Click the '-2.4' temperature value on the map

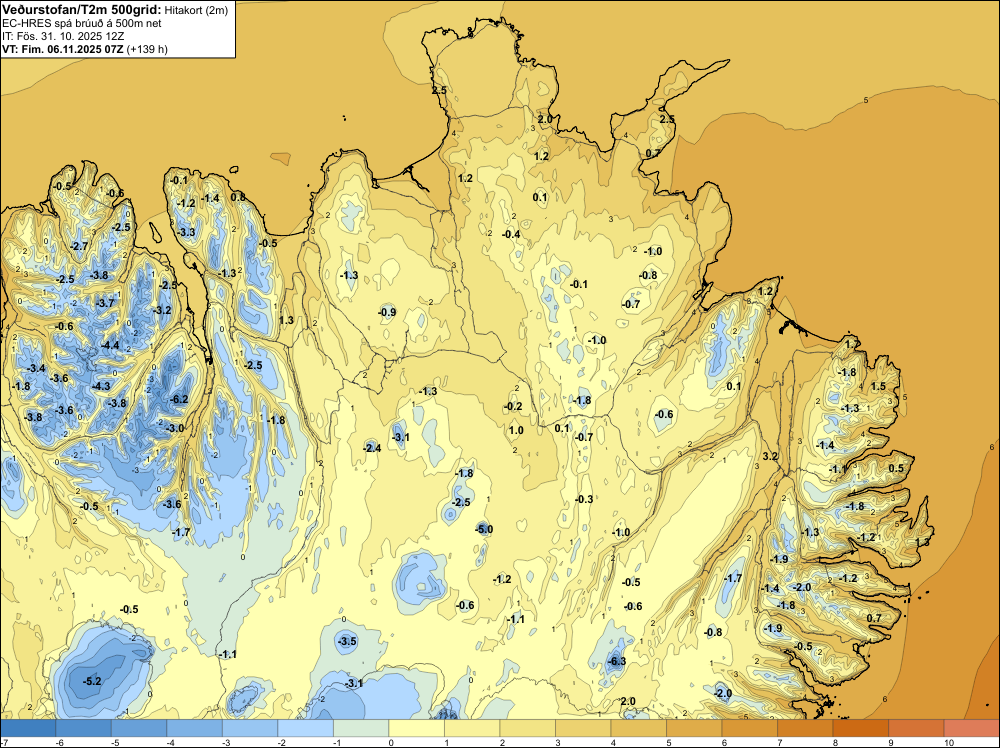tap(372, 448)
